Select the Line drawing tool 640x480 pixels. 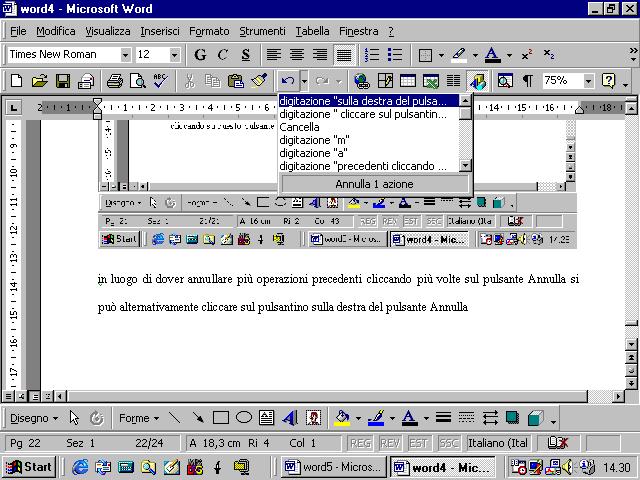coord(175,418)
